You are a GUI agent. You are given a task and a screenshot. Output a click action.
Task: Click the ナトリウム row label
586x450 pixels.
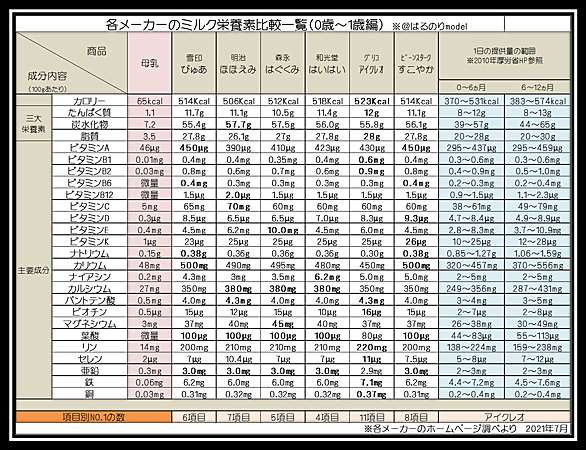pyautogui.click(x=90, y=253)
